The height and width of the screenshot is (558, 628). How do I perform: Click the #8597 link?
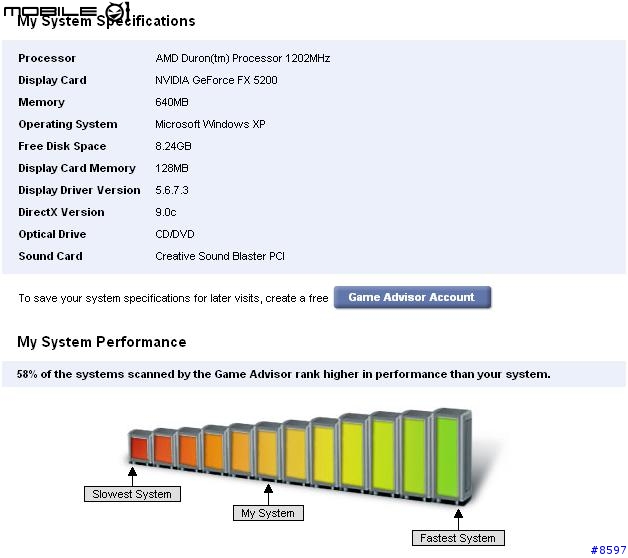point(609,550)
